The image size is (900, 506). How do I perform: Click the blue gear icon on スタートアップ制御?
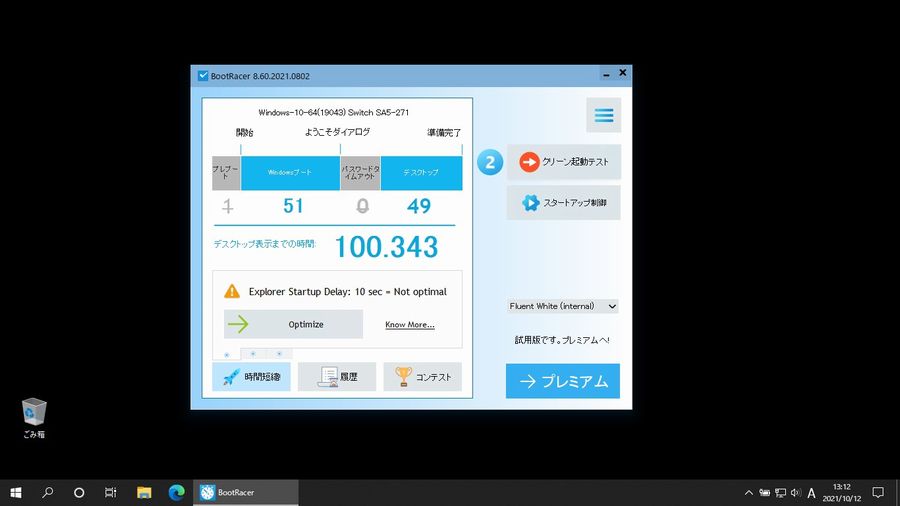(x=530, y=203)
